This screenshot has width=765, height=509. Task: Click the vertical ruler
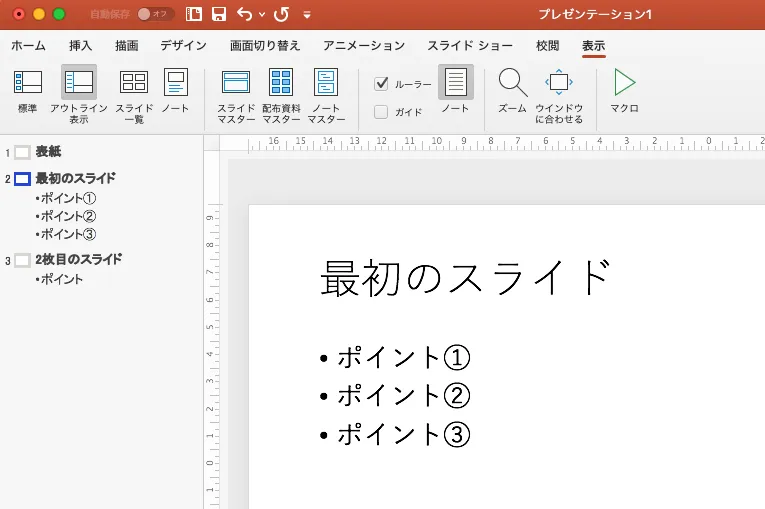[212, 330]
